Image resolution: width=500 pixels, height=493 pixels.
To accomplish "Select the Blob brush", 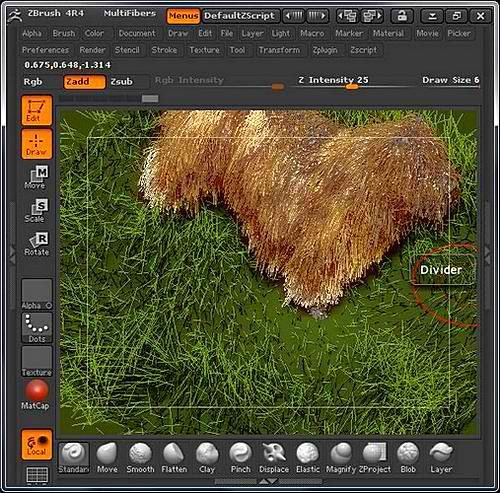I will coord(408,458).
